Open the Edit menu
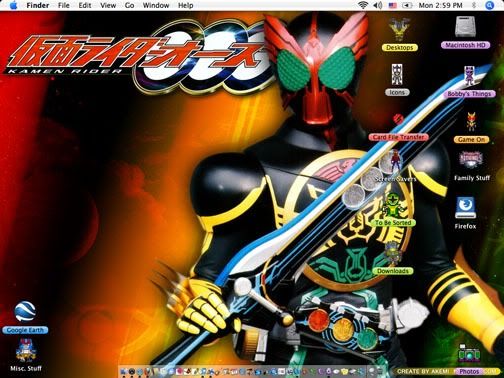The height and width of the screenshot is (378, 504). click(85, 5)
